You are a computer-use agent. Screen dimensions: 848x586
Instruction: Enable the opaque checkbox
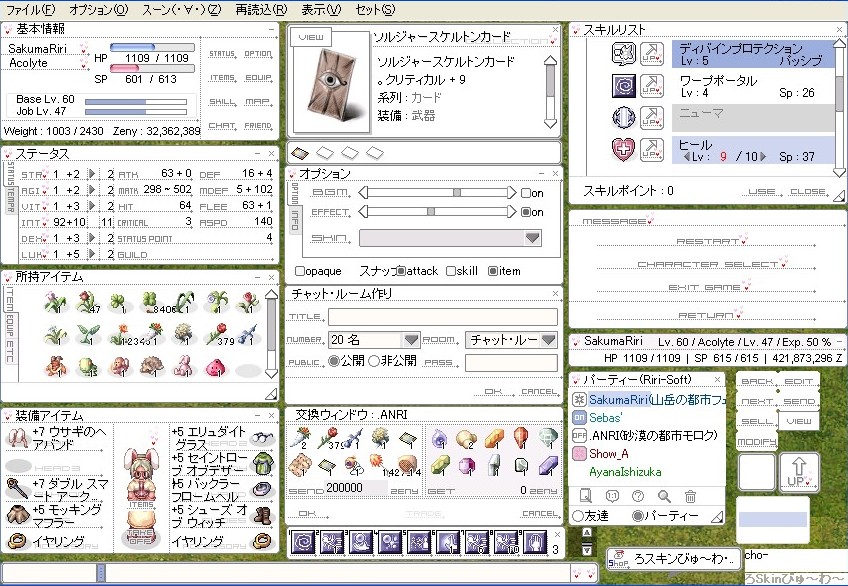point(300,271)
